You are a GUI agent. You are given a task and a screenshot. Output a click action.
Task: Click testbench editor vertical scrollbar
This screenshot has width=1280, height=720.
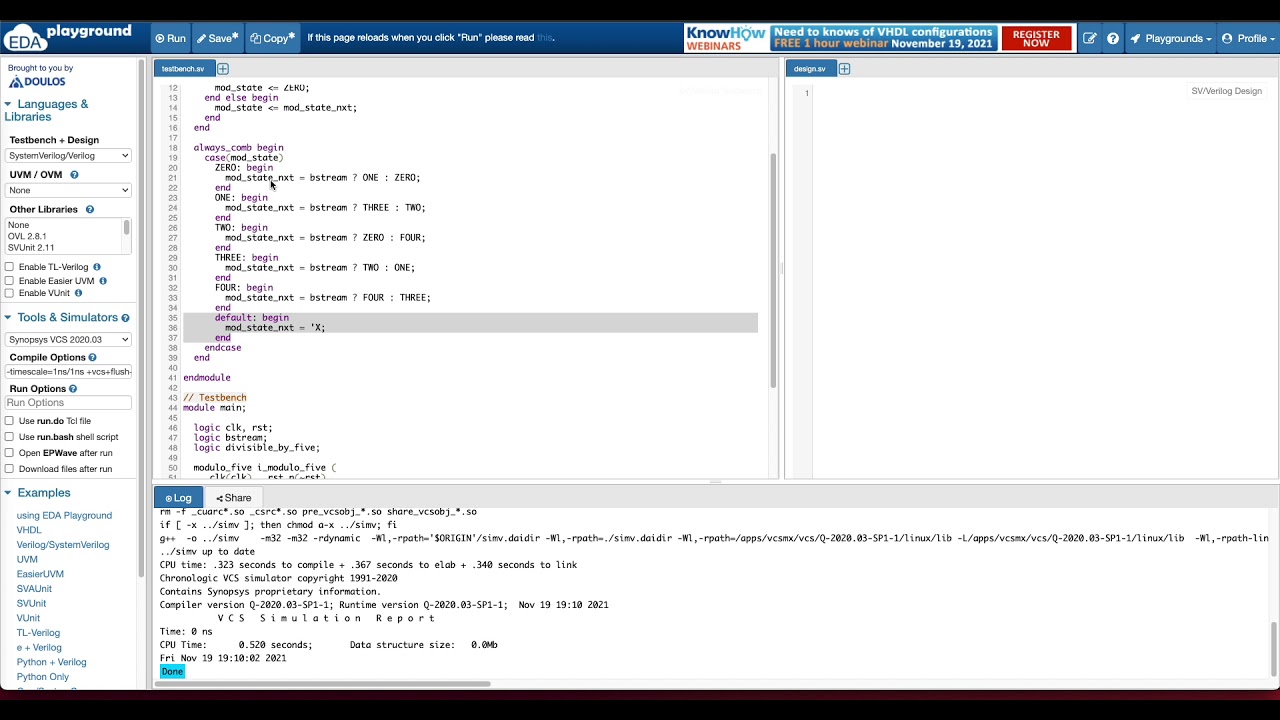pos(773,270)
